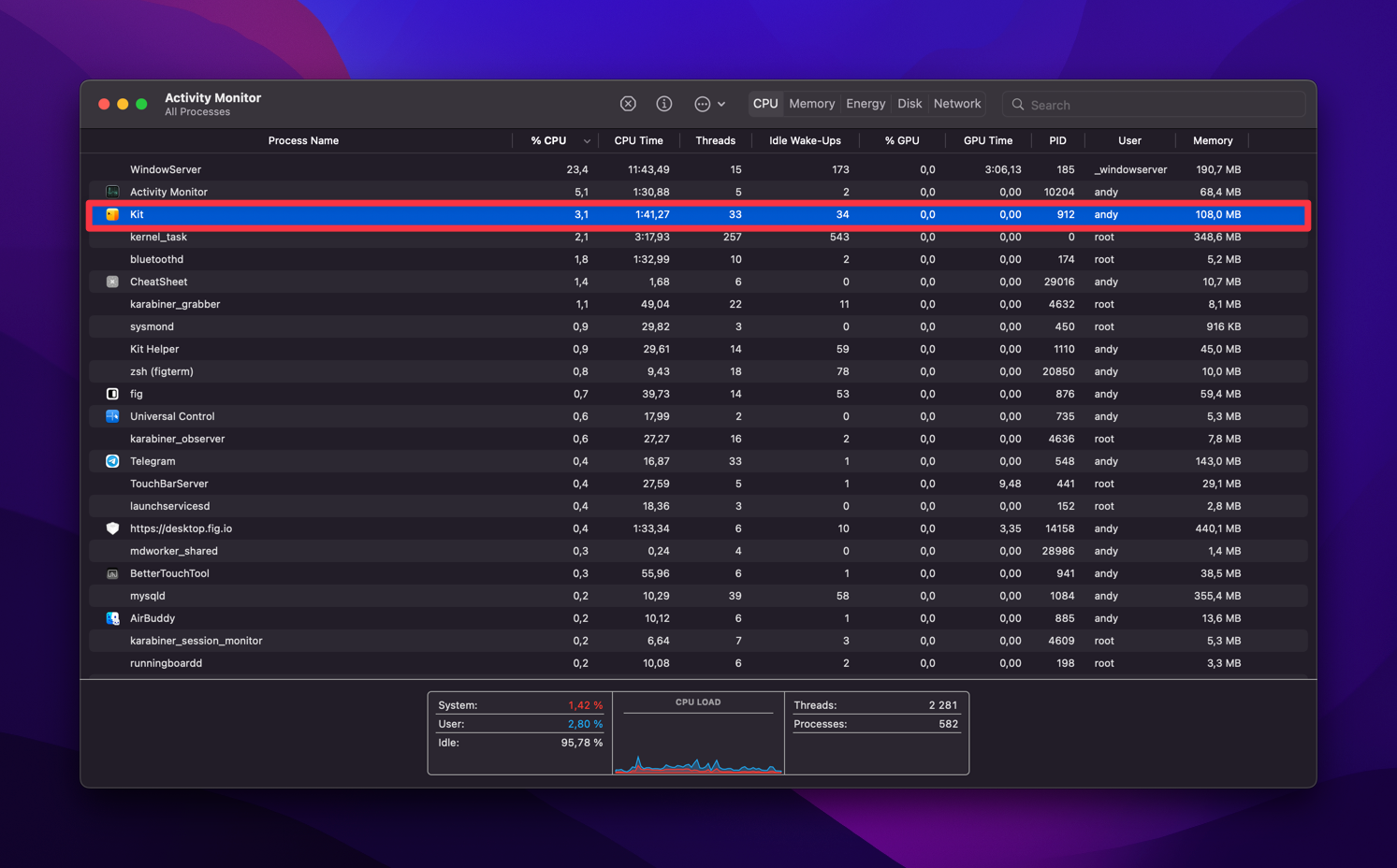This screenshot has width=1397, height=868.
Task: Click the PID 10204 cell
Action: [x=1058, y=192]
